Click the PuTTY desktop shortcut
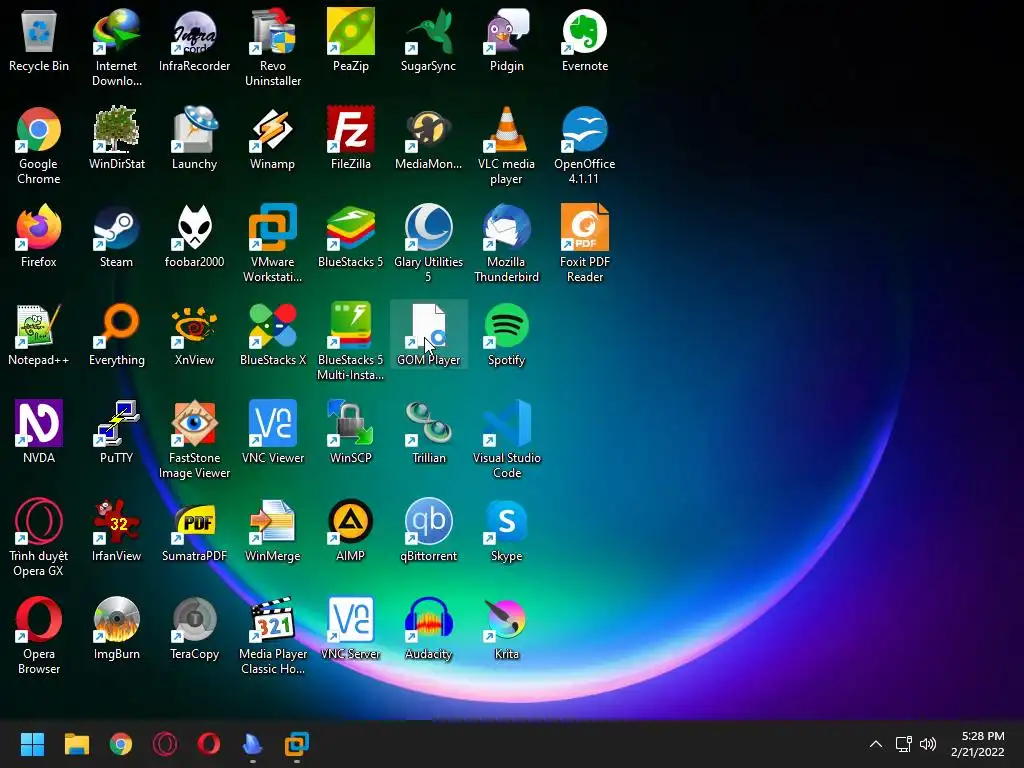Screen dimensions: 1024x768 116,423
